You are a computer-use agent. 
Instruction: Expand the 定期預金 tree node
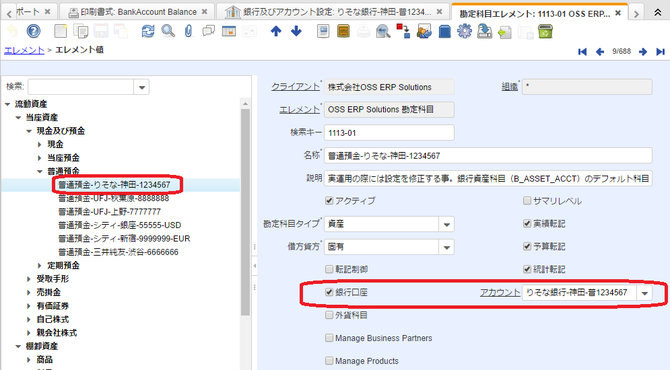pyautogui.click(x=40, y=265)
